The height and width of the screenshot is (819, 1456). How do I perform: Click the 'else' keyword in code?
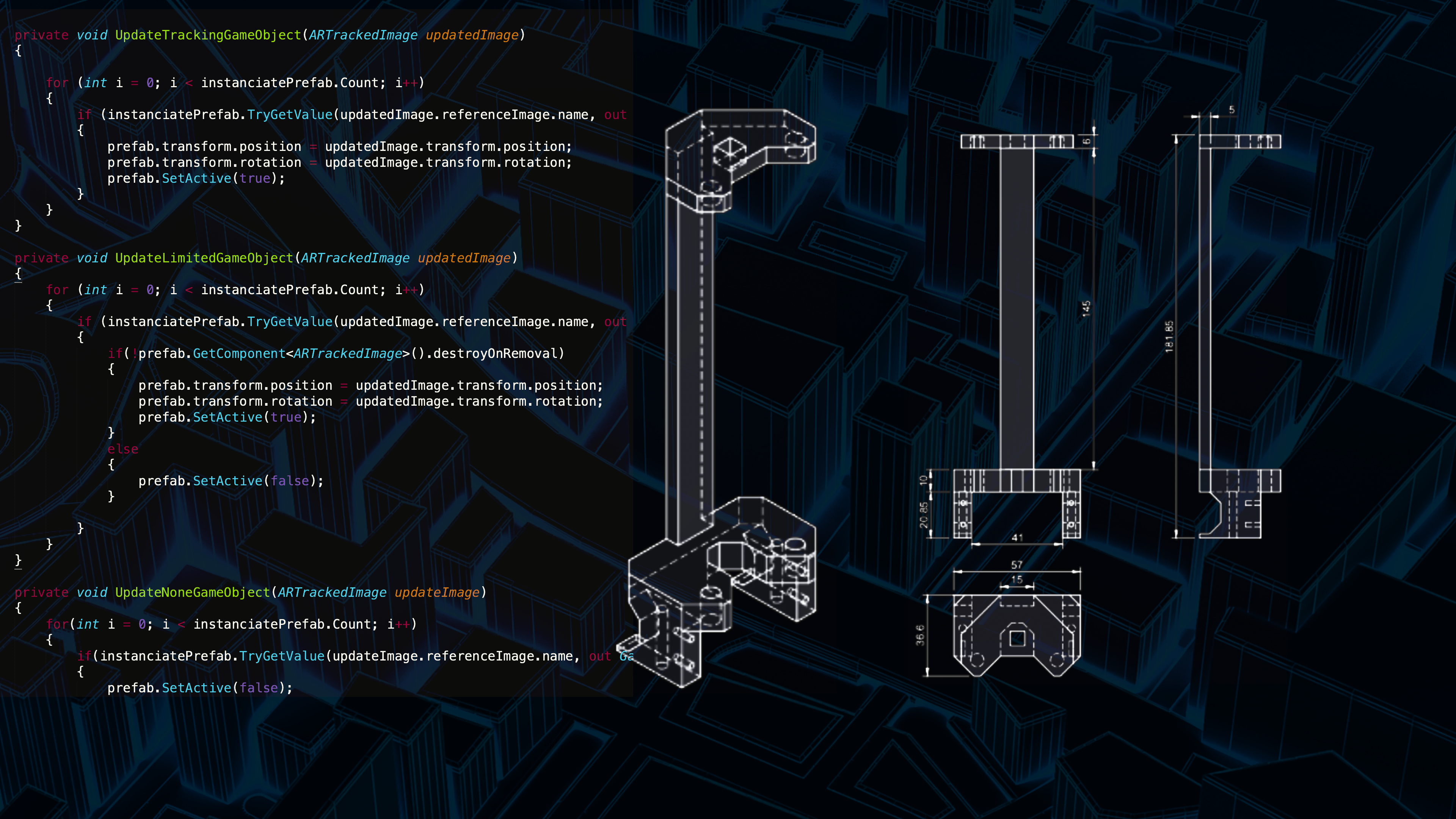pos(122,449)
